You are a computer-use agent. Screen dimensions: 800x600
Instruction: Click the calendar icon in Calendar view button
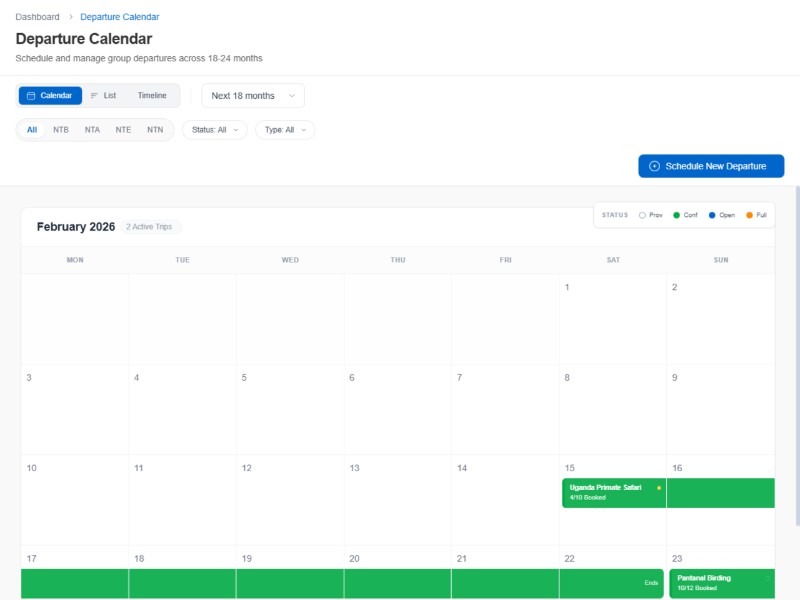coord(31,96)
